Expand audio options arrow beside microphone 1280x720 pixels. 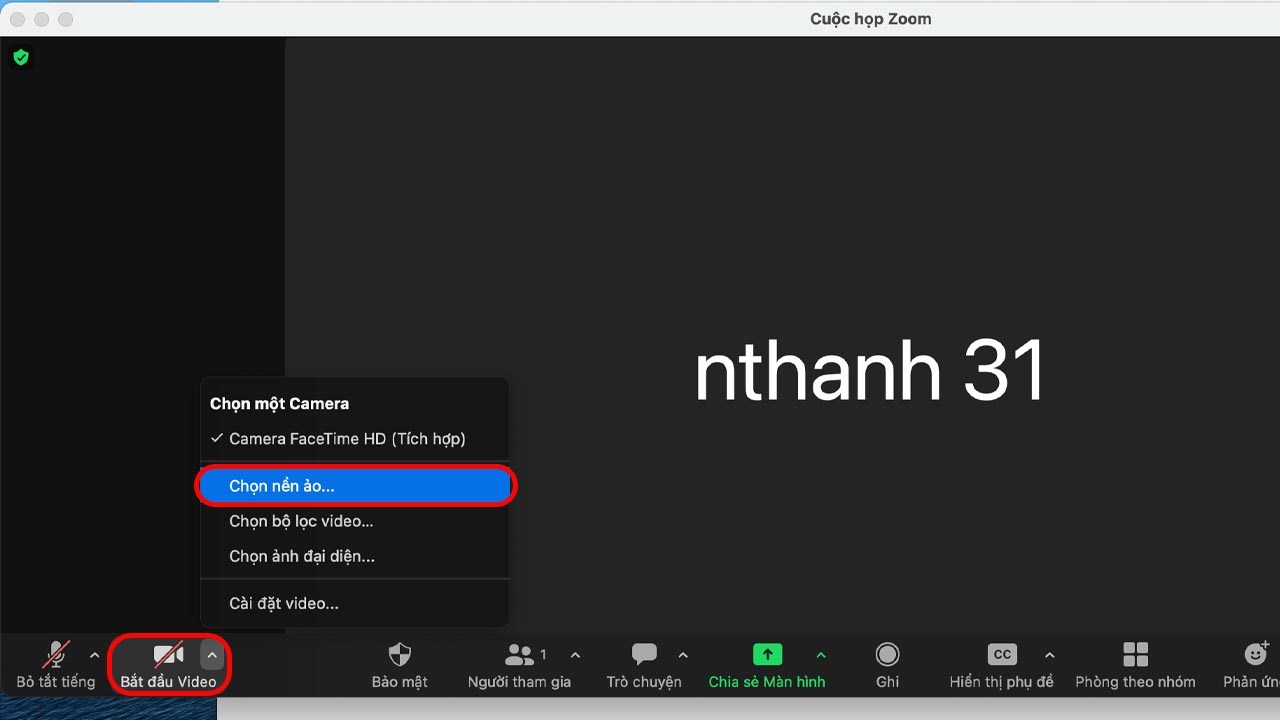(x=94, y=655)
